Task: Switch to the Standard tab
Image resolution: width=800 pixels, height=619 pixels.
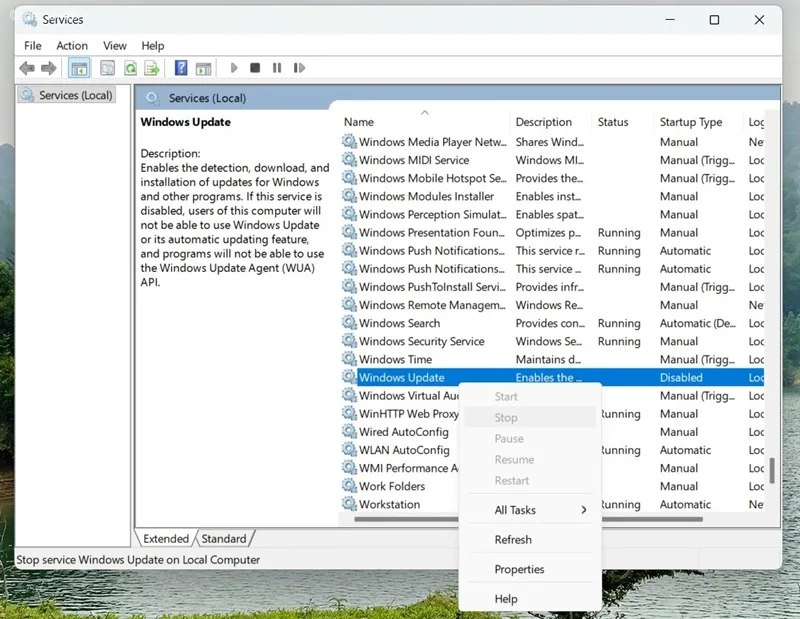Action: pyautogui.click(x=224, y=538)
